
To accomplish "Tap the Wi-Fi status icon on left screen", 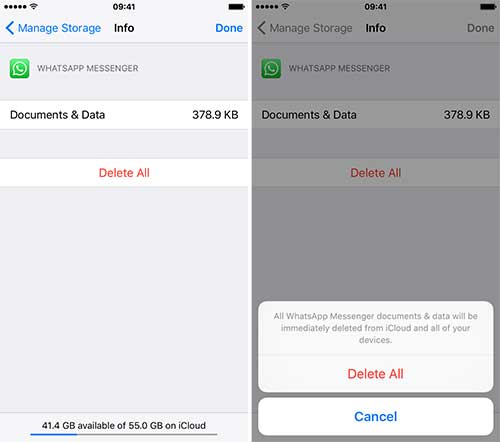I will tap(33, 6).
